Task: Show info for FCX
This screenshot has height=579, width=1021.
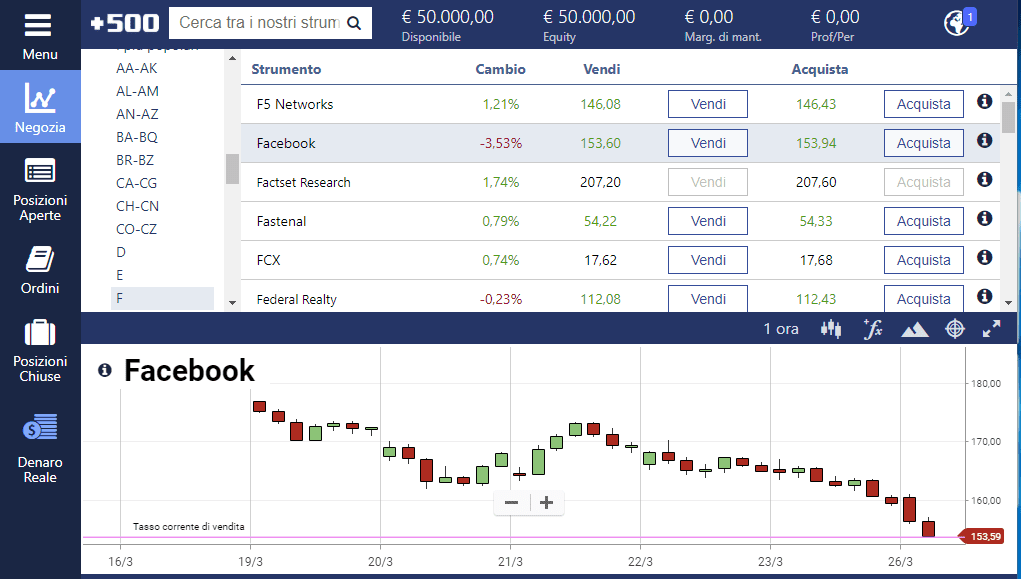Action: 985,258
